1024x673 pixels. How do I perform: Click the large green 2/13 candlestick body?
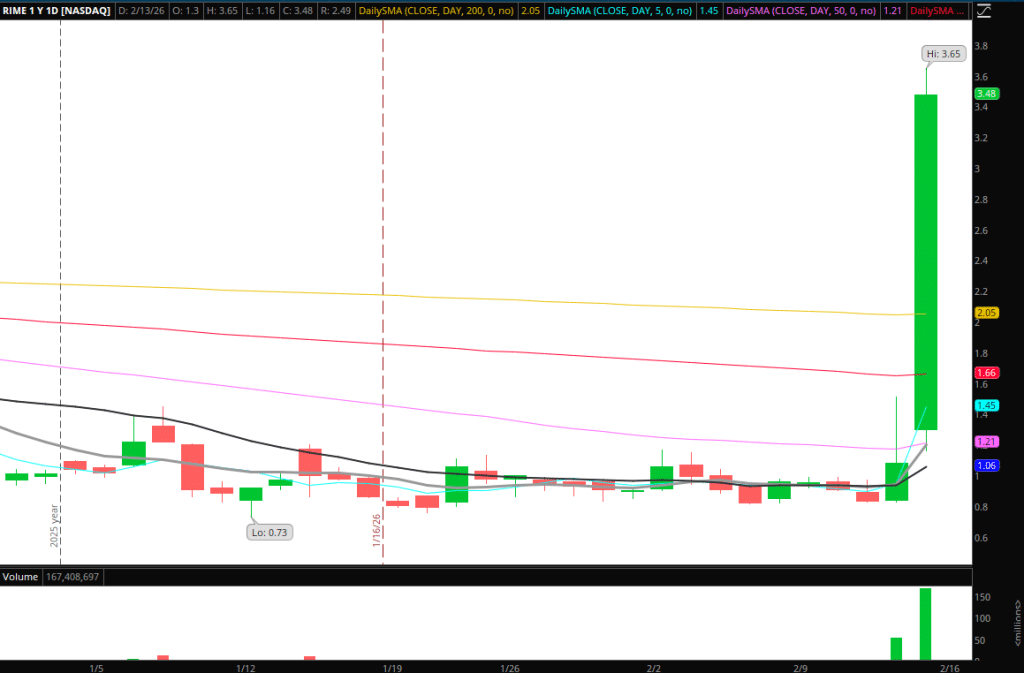[926, 260]
